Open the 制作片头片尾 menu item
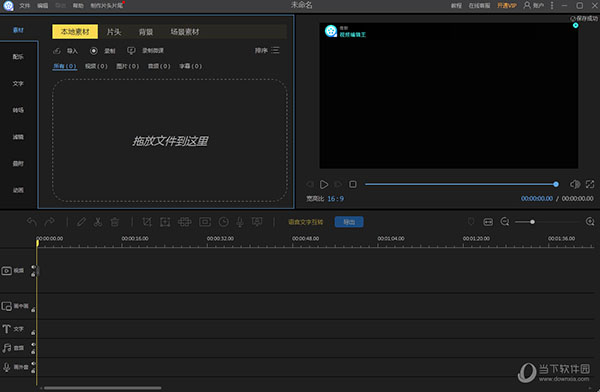The height and width of the screenshot is (392, 600). tap(107, 5)
